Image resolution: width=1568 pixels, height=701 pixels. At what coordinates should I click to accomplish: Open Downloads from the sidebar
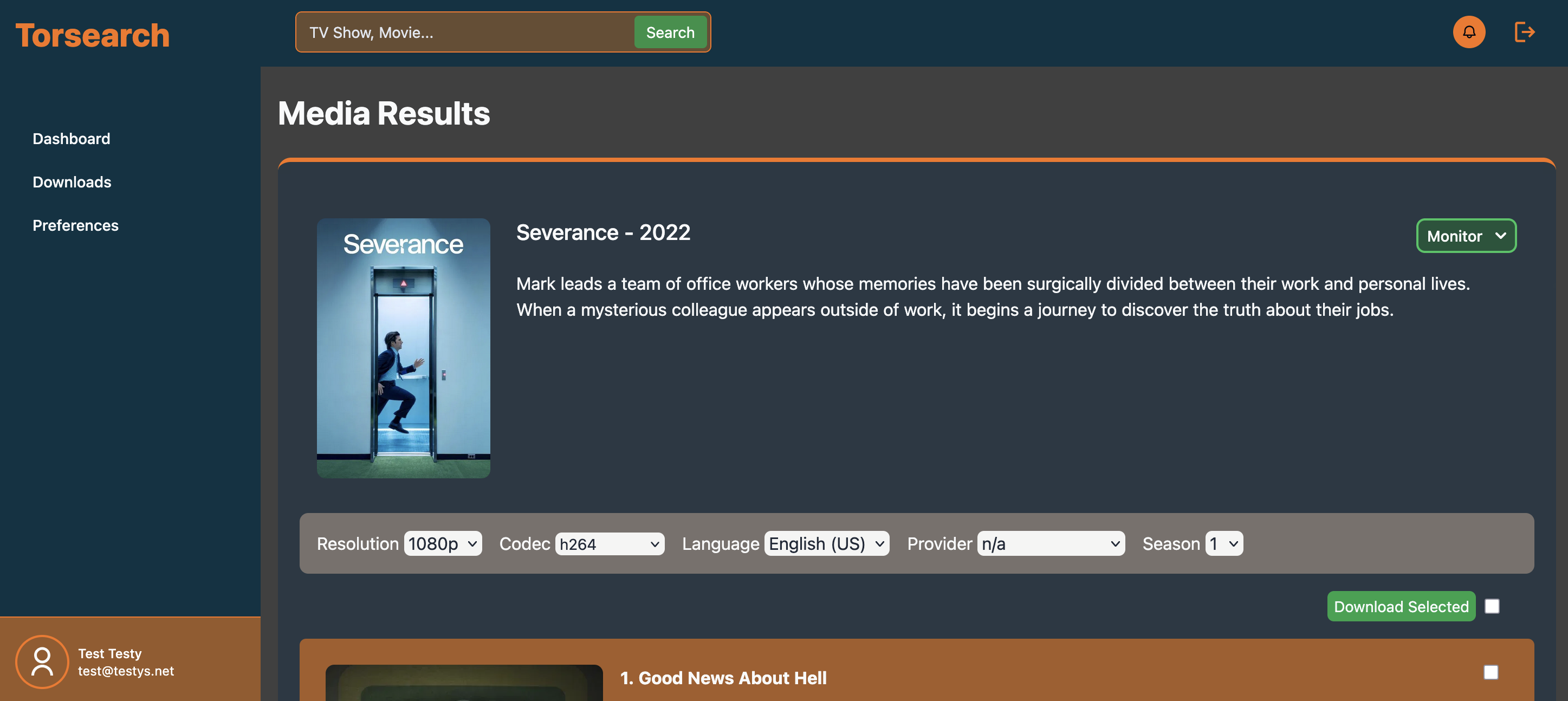pos(72,182)
